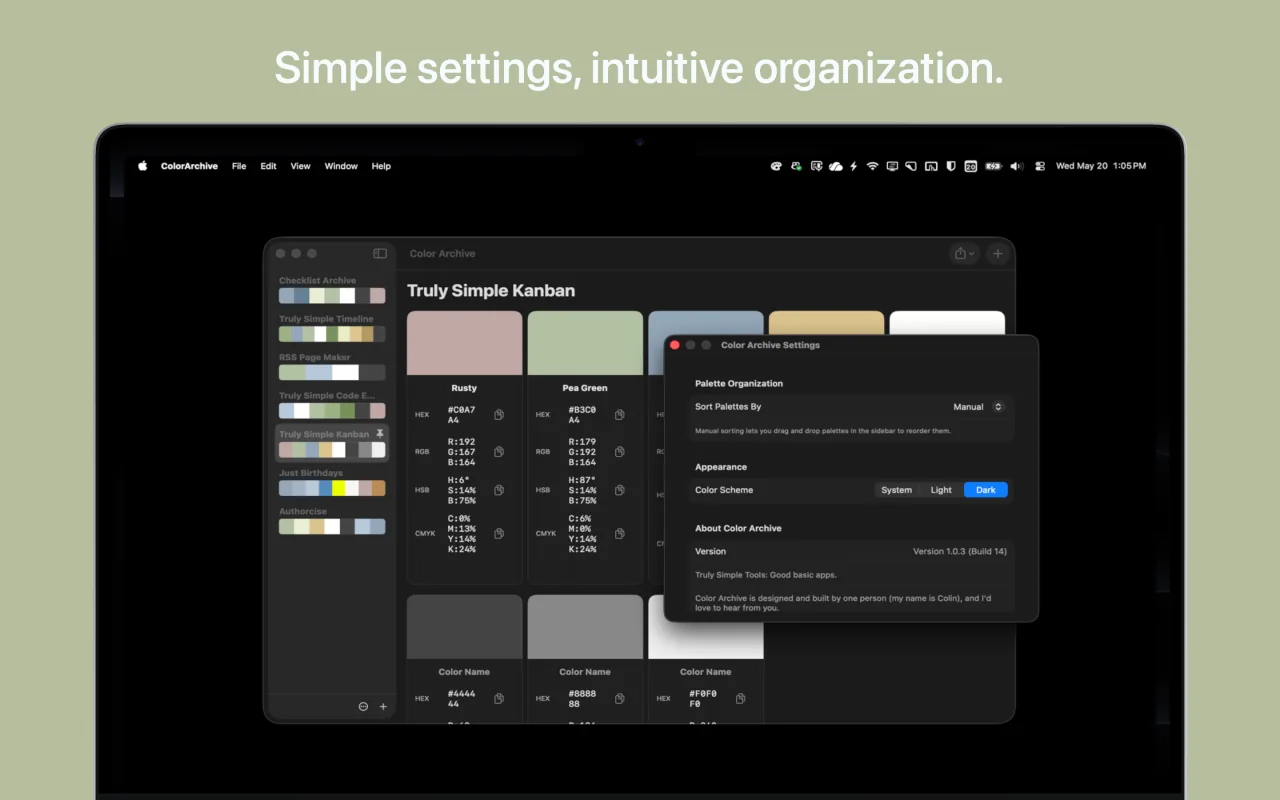Copy the HEX value of Pea Green
Viewport: 1280px width, 800px height.
(x=620, y=415)
